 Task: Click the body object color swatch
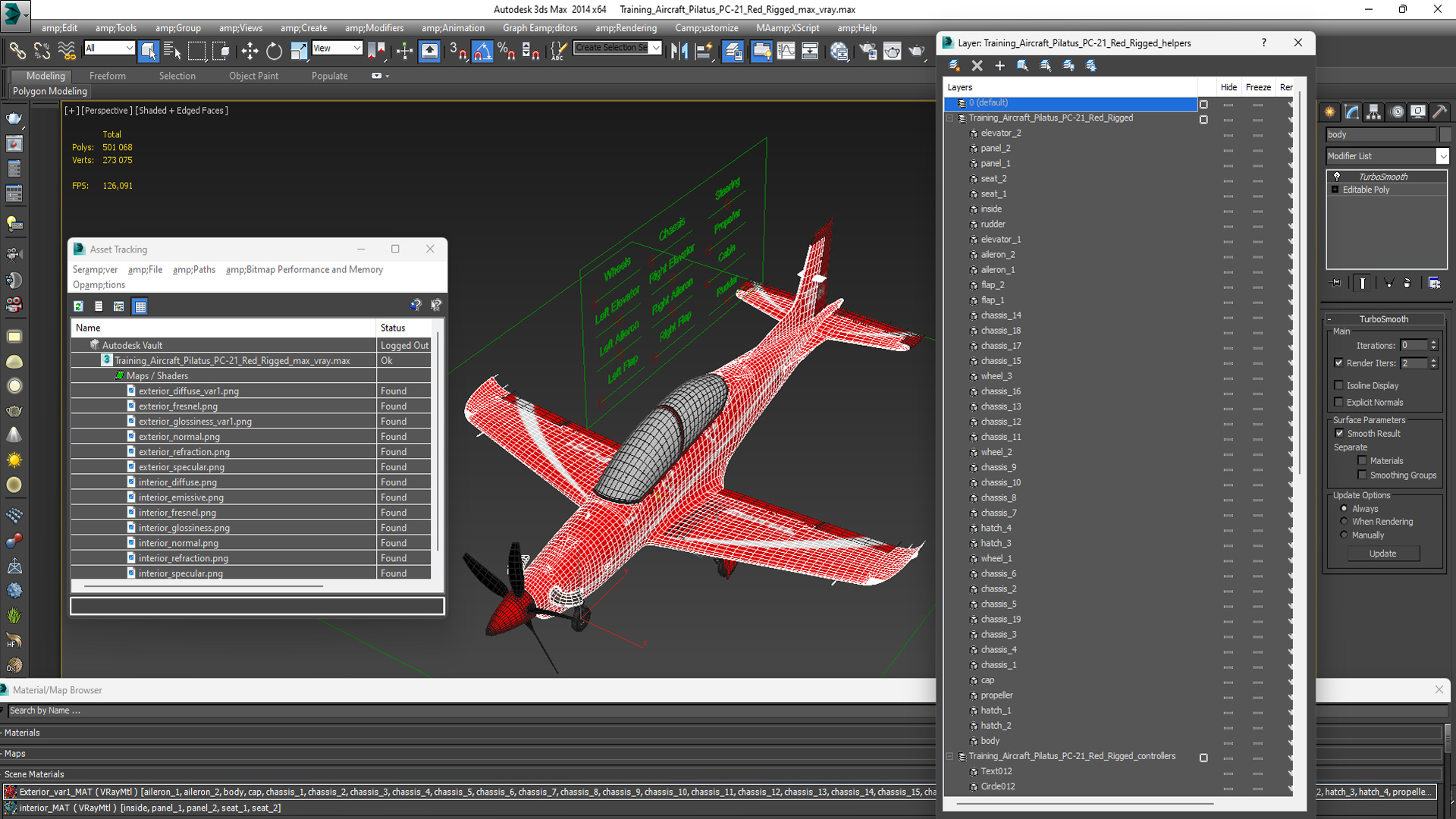[1445, 134]
